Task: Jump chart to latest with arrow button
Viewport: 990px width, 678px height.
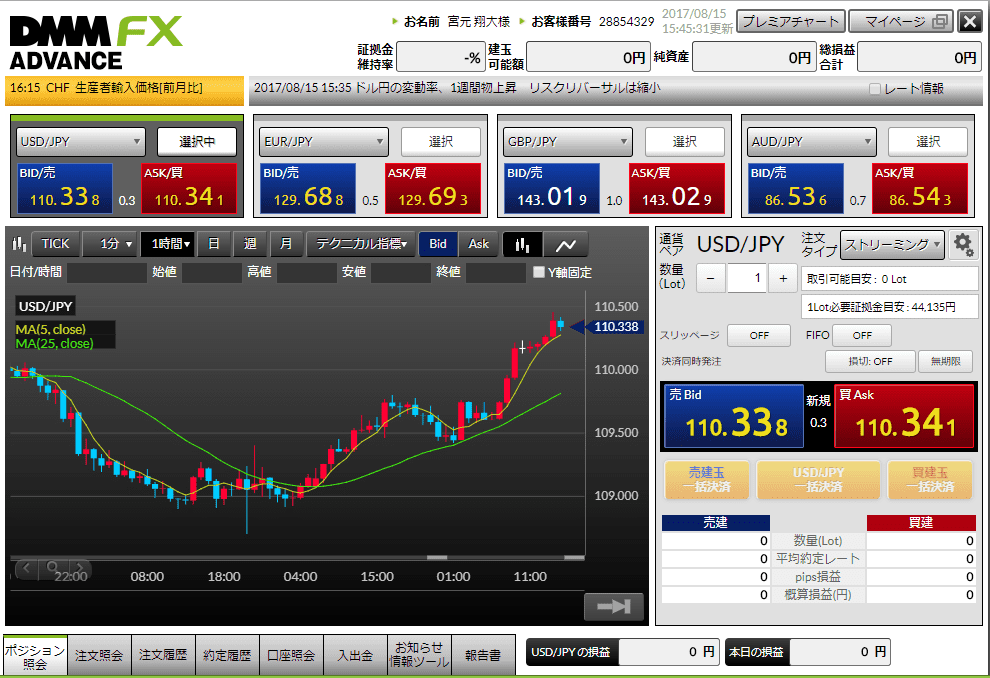Action: (614, 607)
